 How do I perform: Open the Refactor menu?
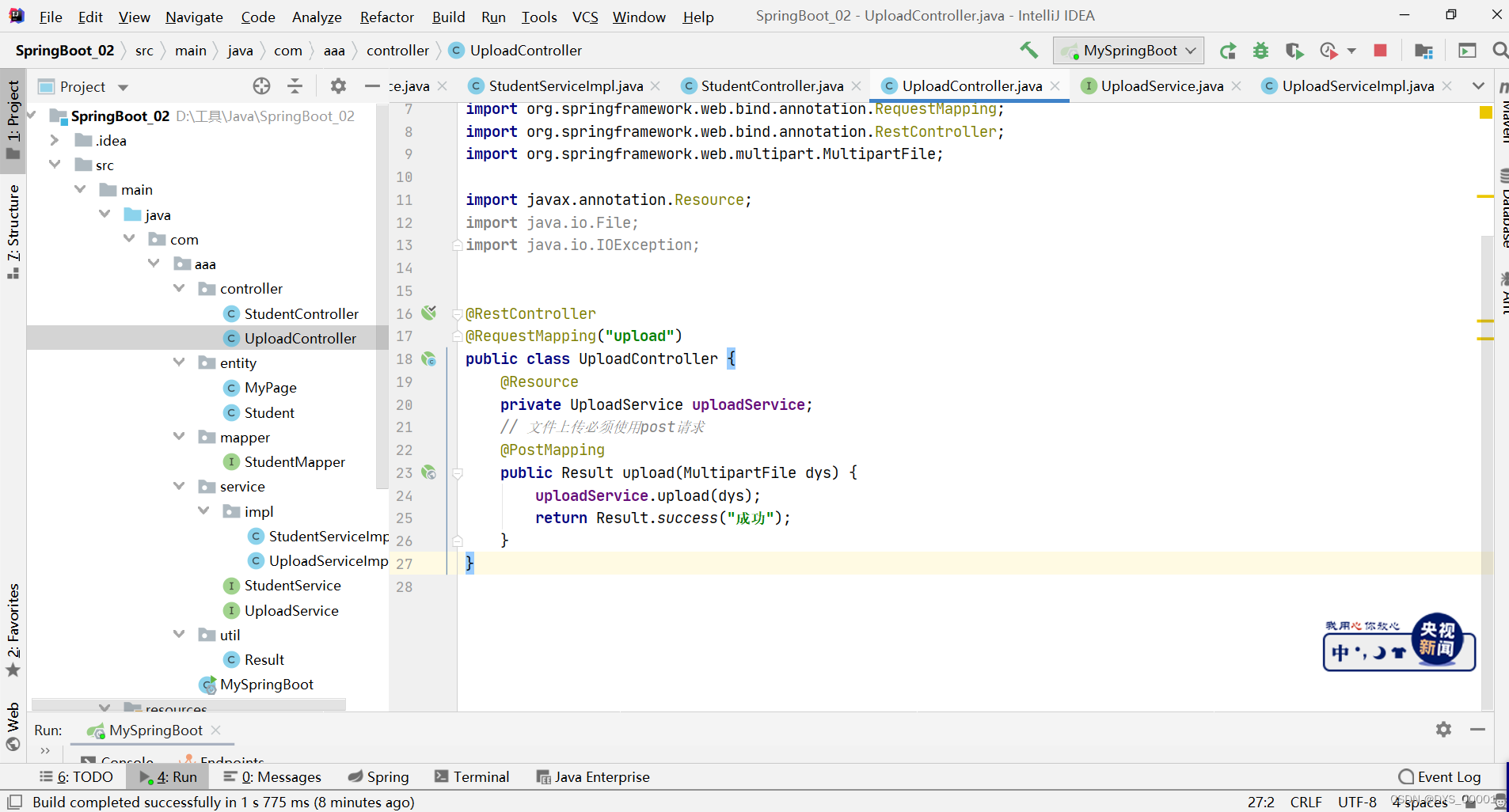pyautogui.click(x=386, y=17)
